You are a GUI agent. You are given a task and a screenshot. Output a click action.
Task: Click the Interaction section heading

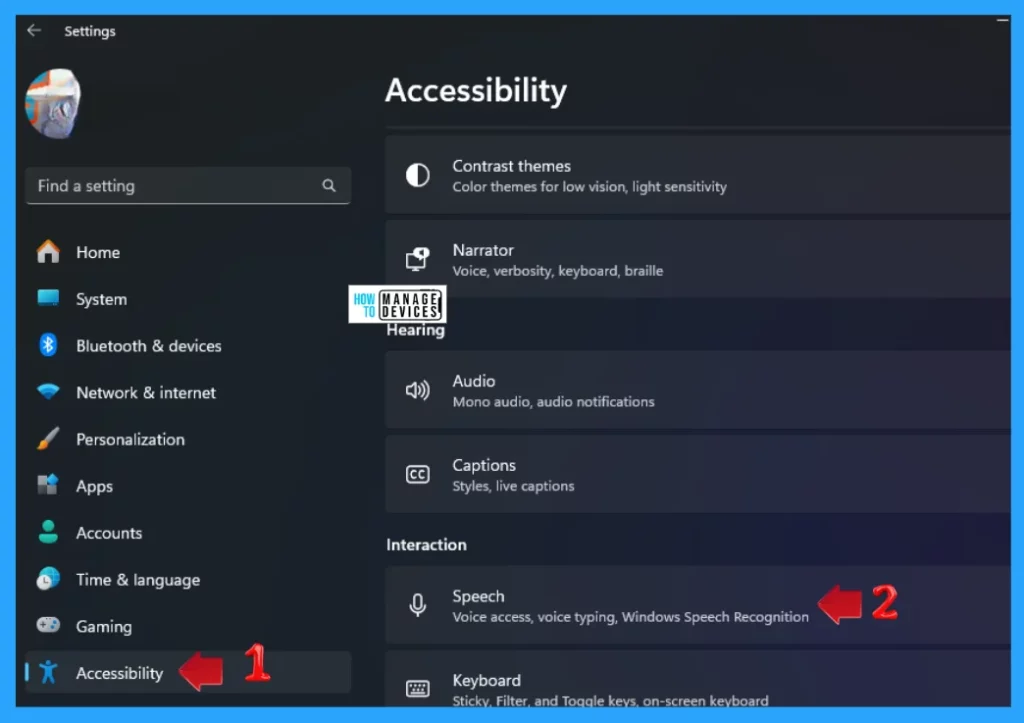coord(426,545)
